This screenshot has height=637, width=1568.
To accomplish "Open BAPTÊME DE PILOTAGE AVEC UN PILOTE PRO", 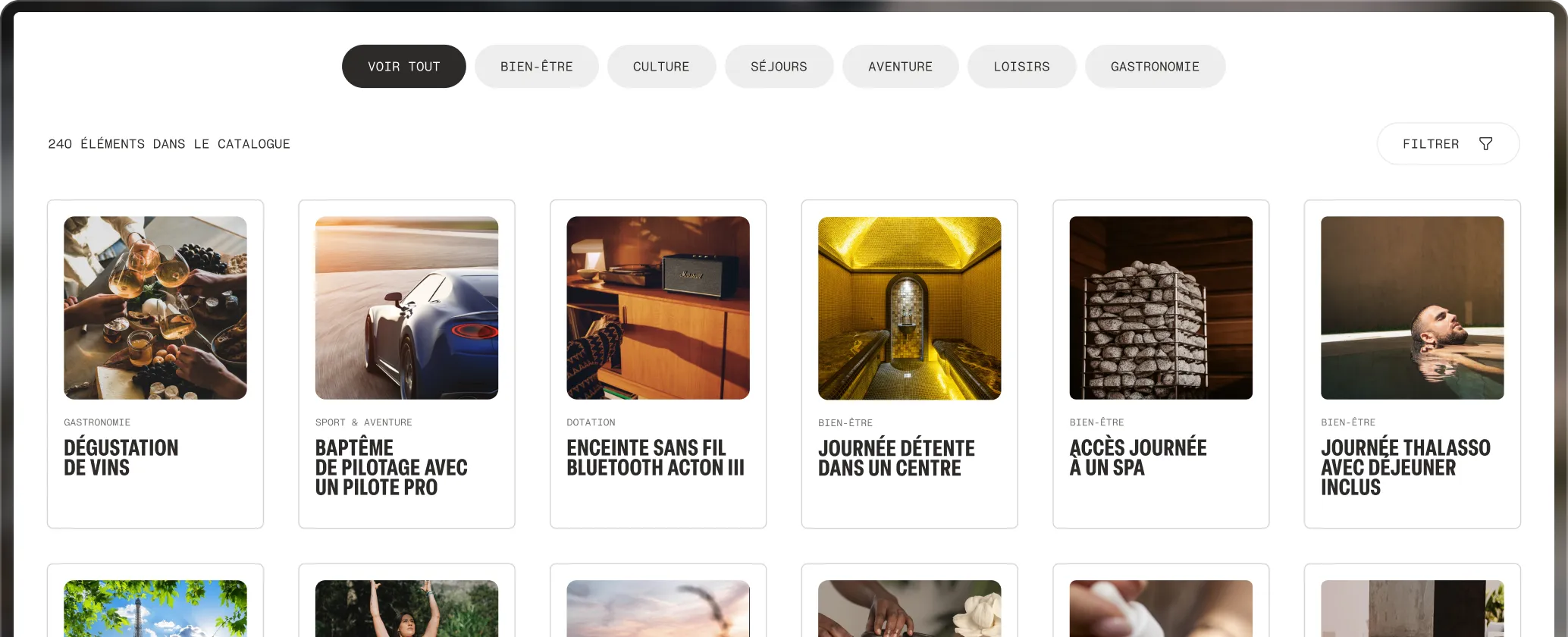I will click(x=391, y=467).
